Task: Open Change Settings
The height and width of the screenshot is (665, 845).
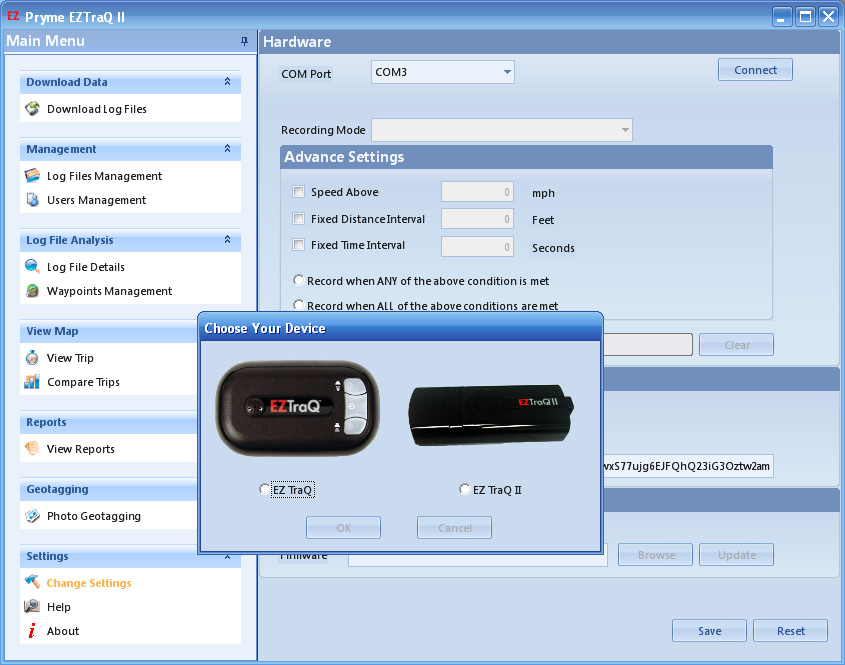Action: 89,583
